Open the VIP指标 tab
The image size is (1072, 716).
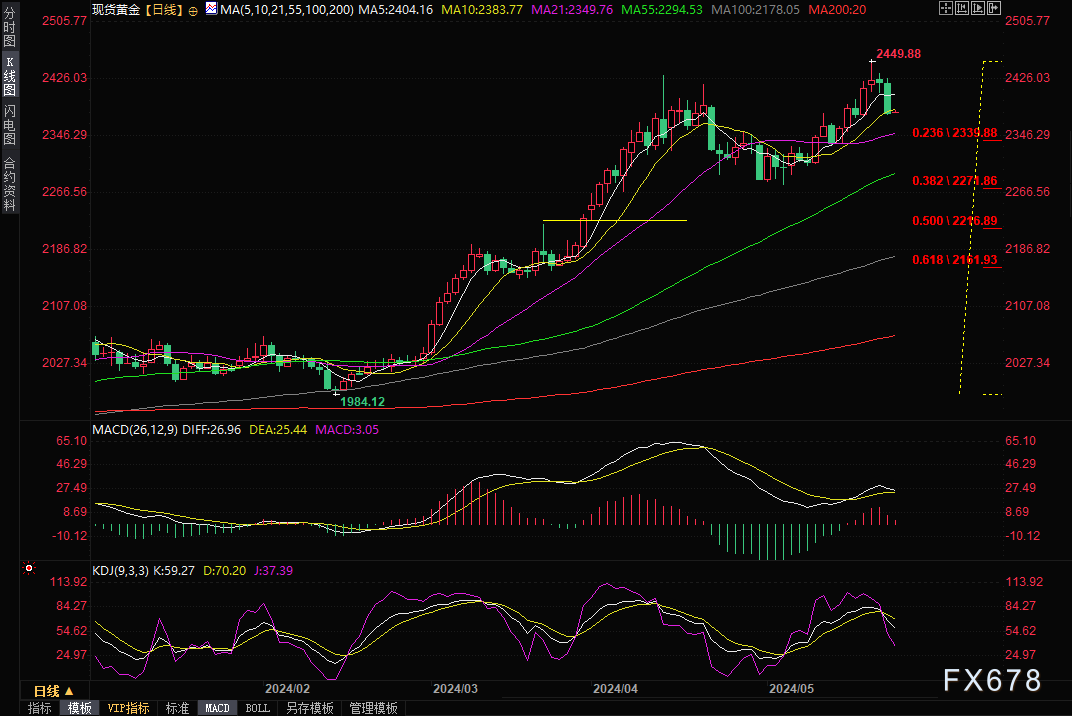coord(128,708)
